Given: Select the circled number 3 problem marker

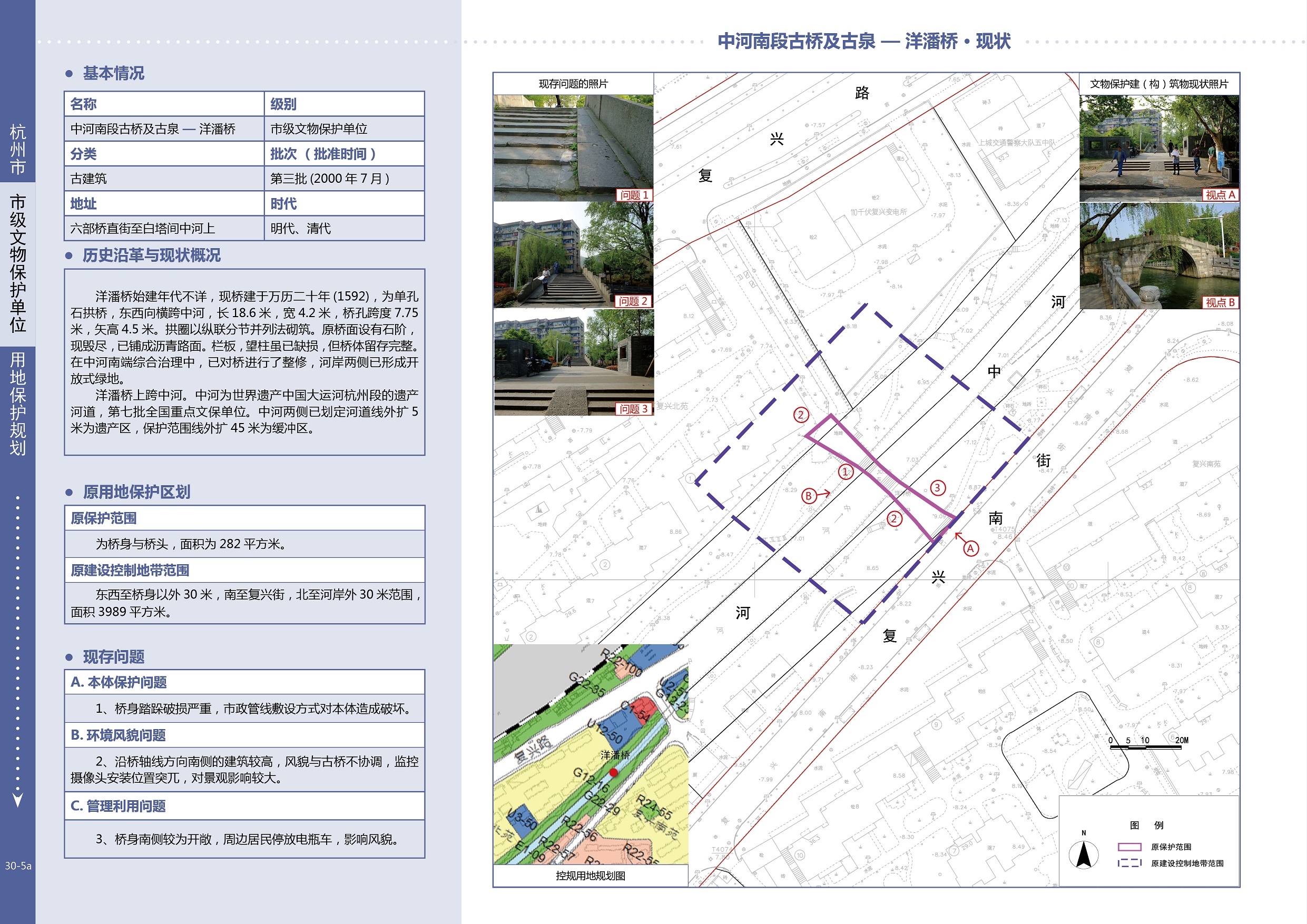Looking at the screenshot, I should (938, 488).
